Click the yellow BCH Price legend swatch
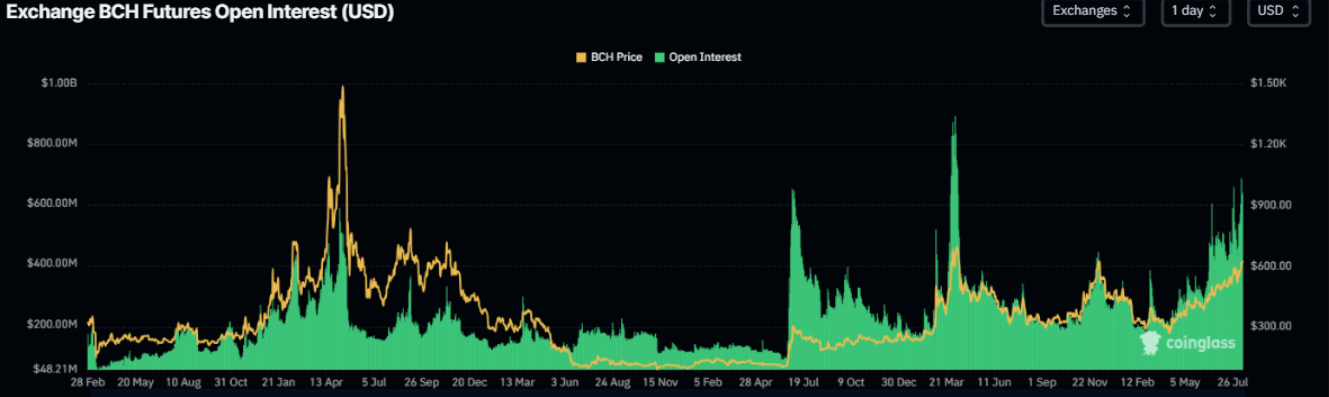Image resolution: width=1329 pixels, height=397 pixels. (583, 58)
